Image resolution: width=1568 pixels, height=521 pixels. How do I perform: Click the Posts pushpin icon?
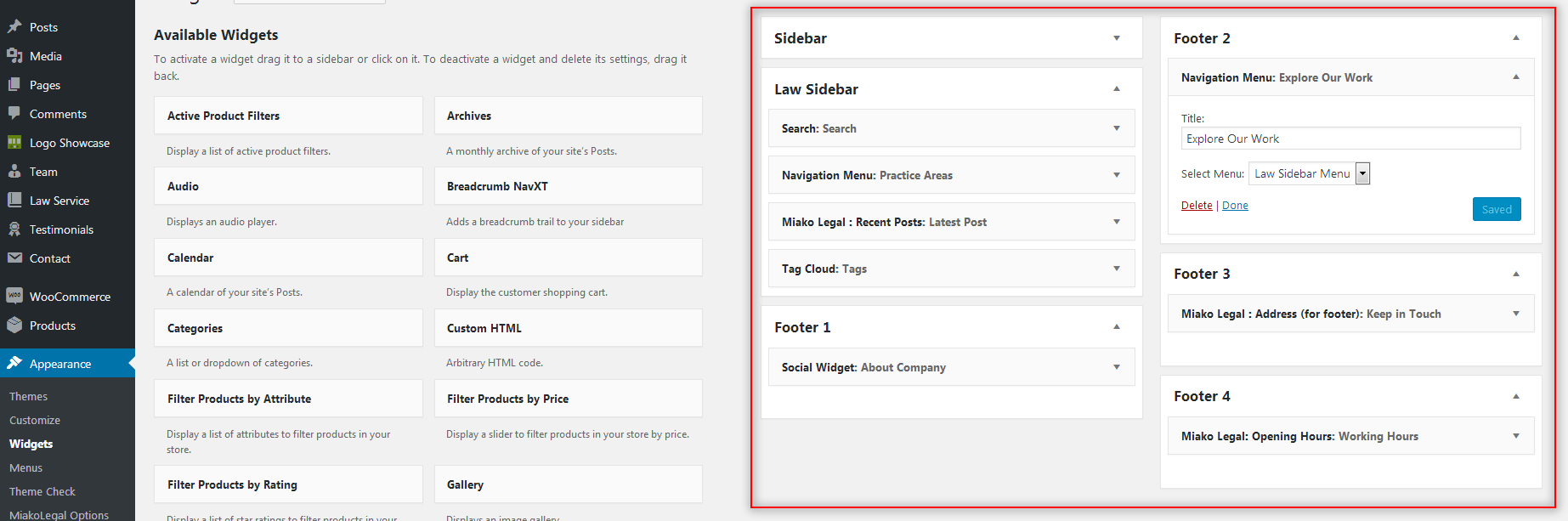pos(14,26)
